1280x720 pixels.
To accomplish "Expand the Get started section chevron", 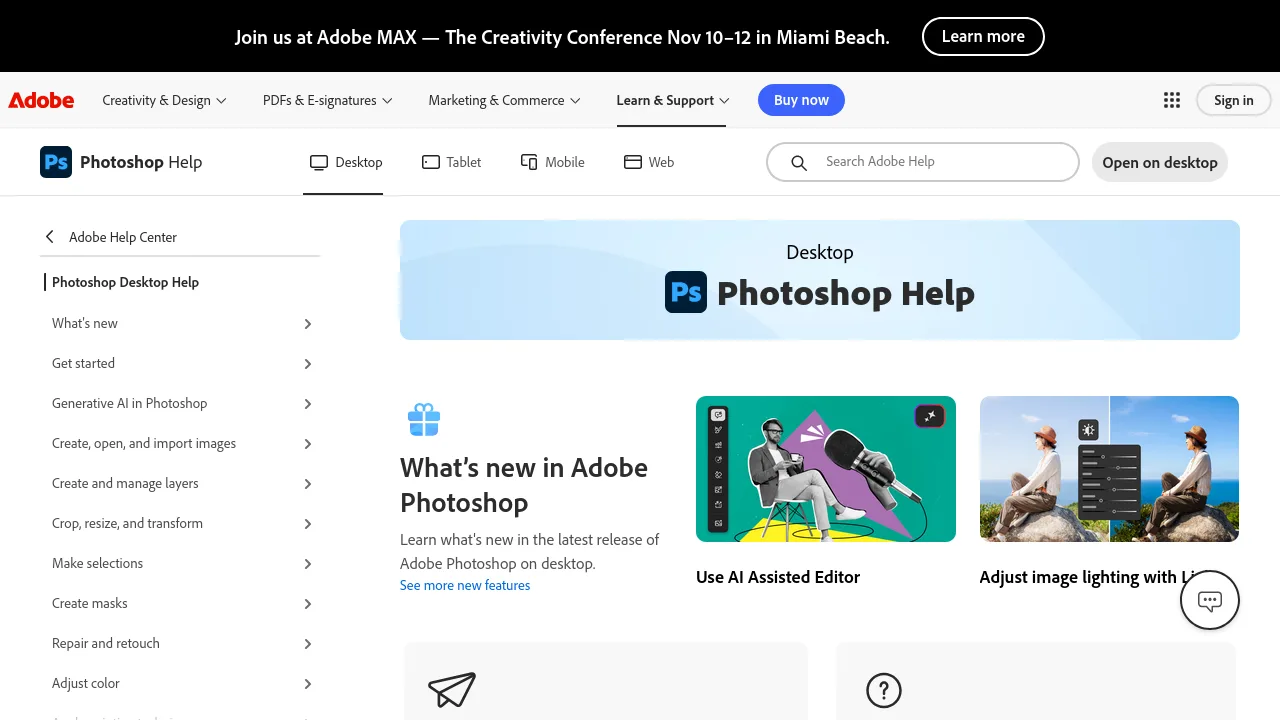I will pyautogui.click(x=308, y=364).
